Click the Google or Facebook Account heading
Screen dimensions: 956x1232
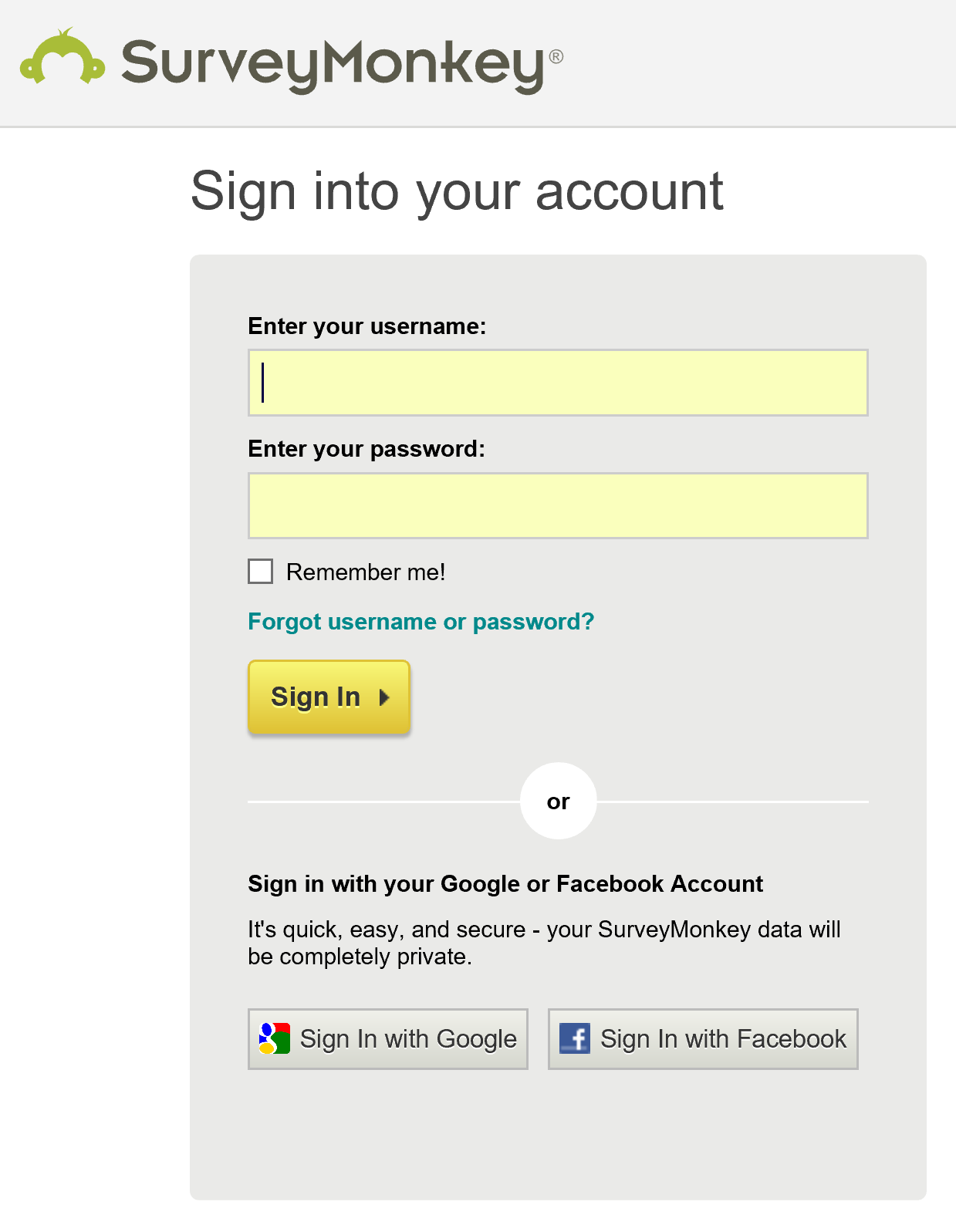tap(505, 884)
